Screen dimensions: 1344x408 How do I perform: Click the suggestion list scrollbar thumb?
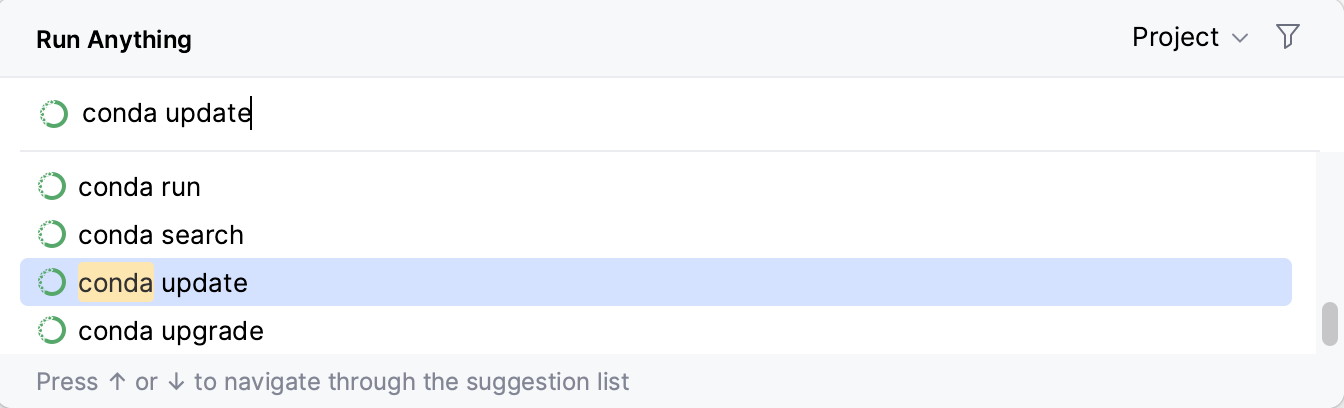click(1329, 322)
